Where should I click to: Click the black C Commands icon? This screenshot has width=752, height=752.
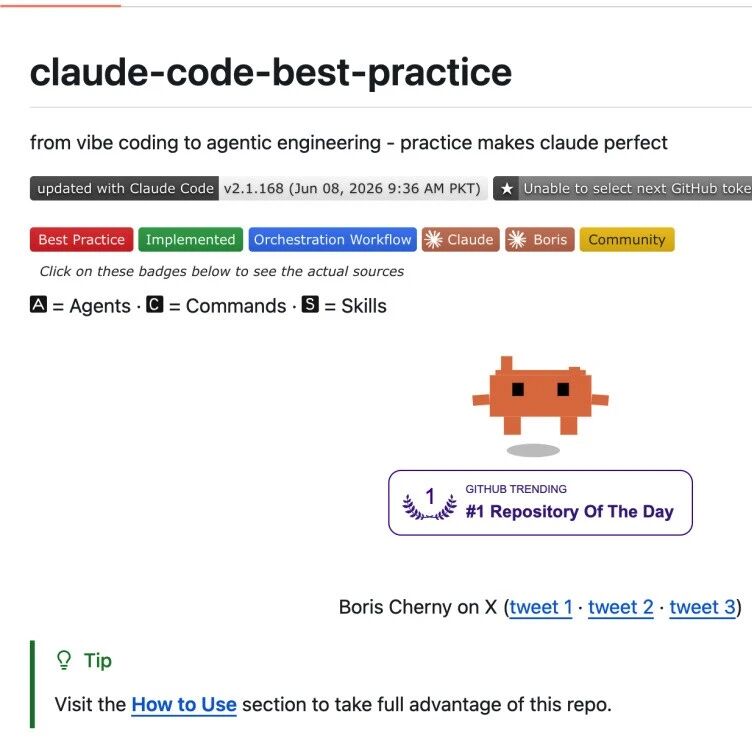[154, 305]
